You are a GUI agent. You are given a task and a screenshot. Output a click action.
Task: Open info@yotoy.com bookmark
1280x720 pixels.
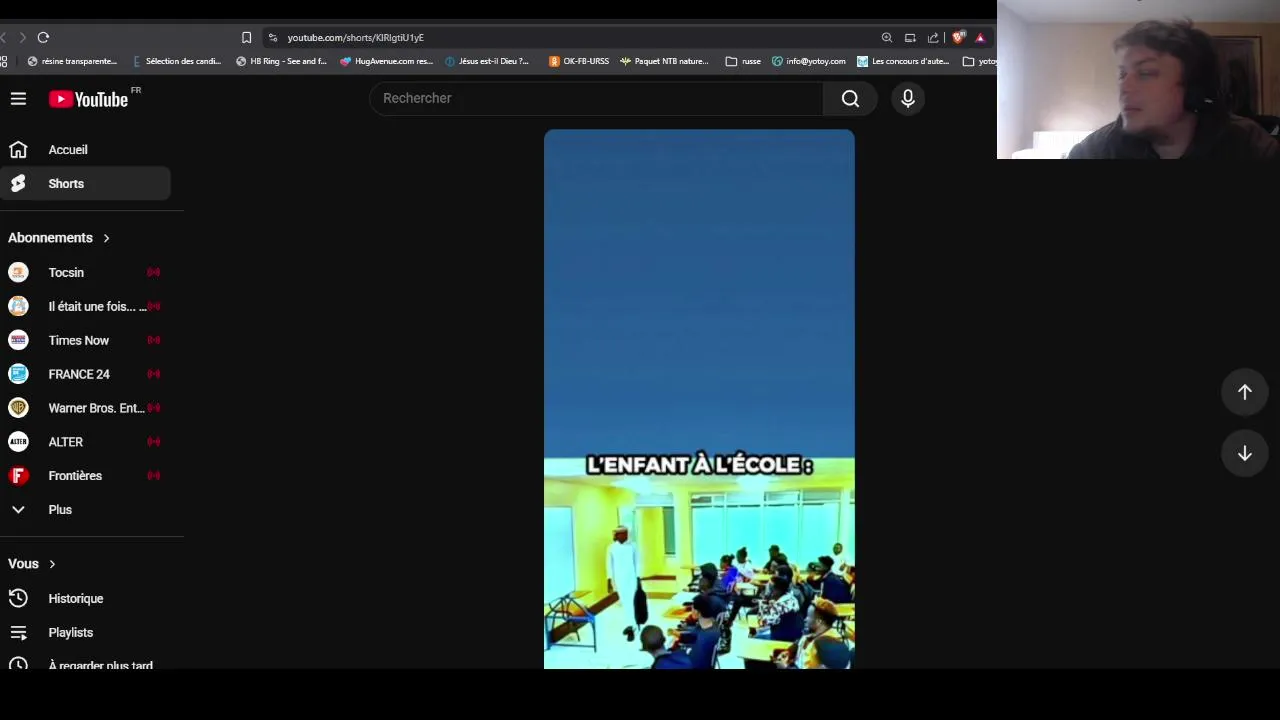click(x=809, y=61)
